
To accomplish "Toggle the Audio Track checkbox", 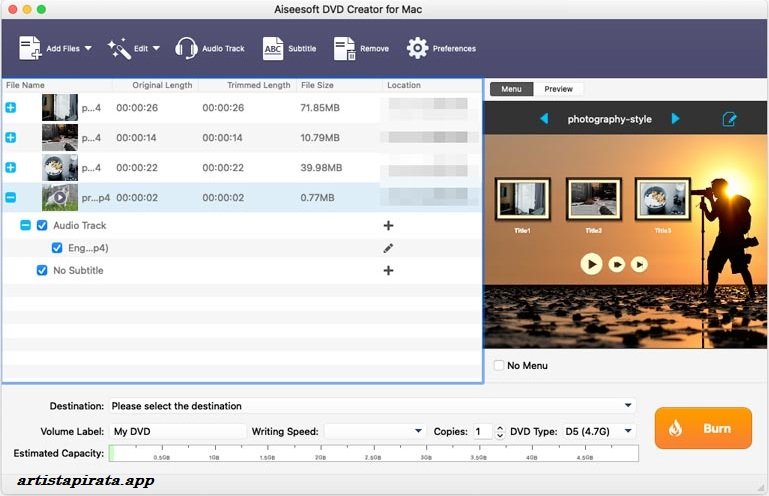I will pos(42,225).
